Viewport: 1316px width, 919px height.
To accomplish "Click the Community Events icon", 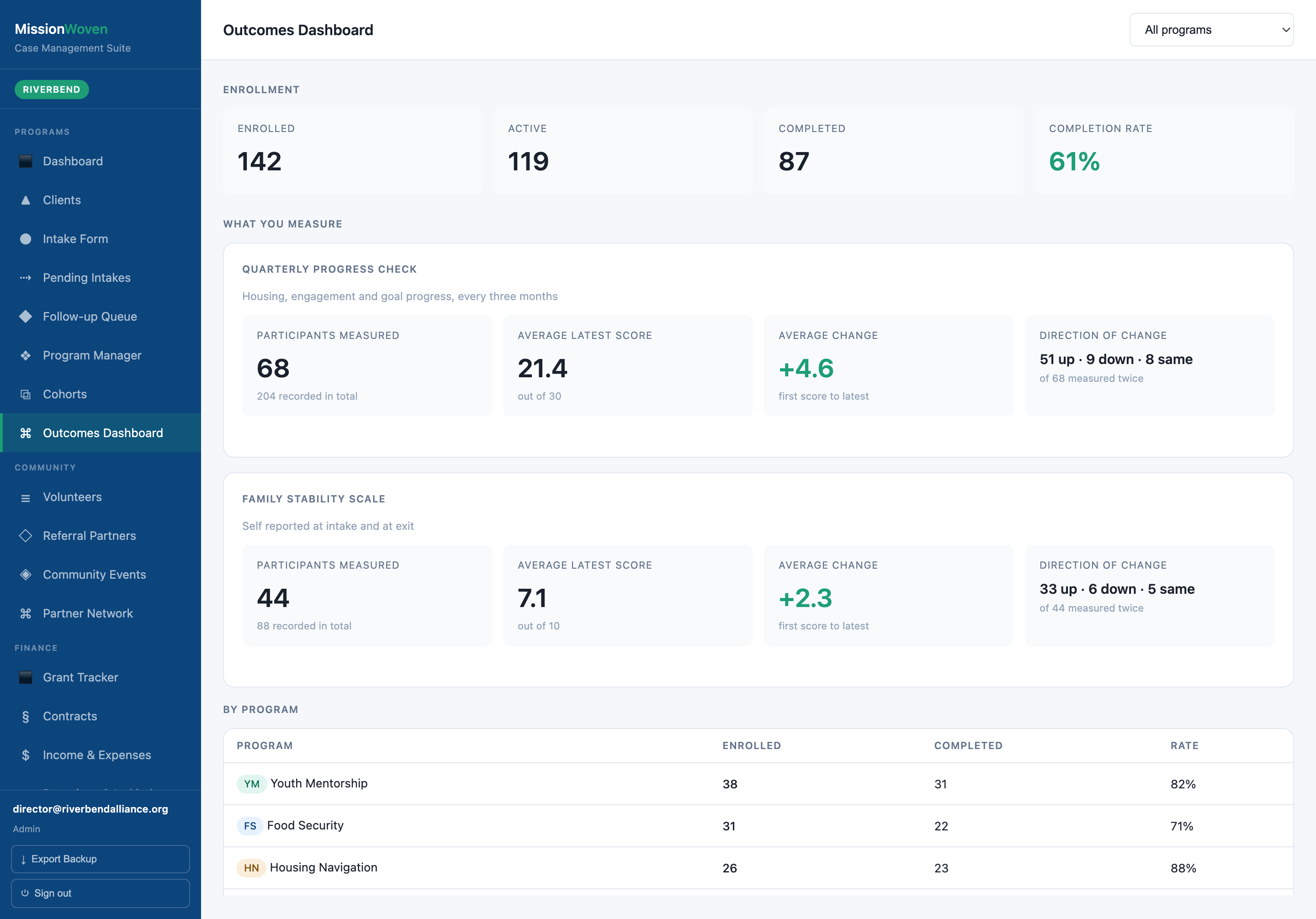I will click(25, 575).
